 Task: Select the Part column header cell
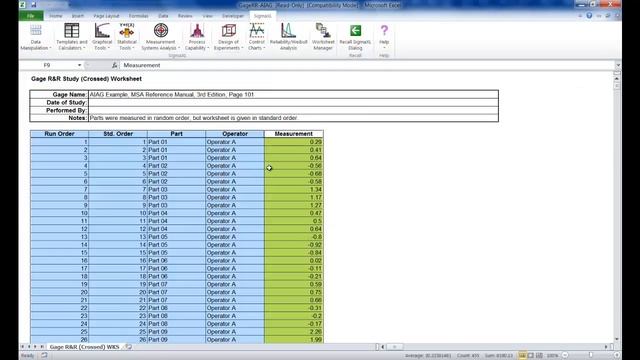[x=176, y=134]
